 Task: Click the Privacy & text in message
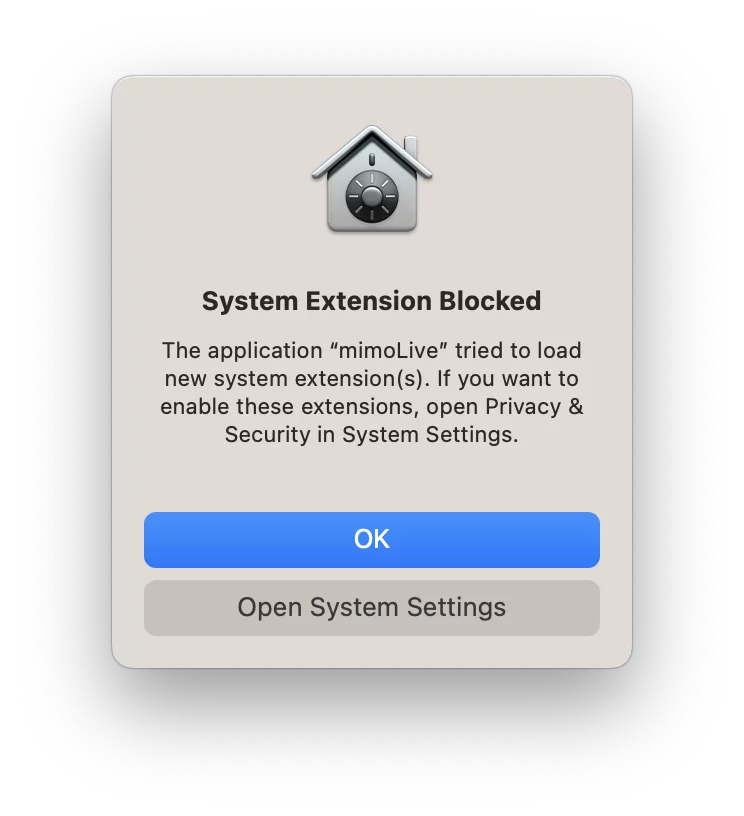coord(534,406)
